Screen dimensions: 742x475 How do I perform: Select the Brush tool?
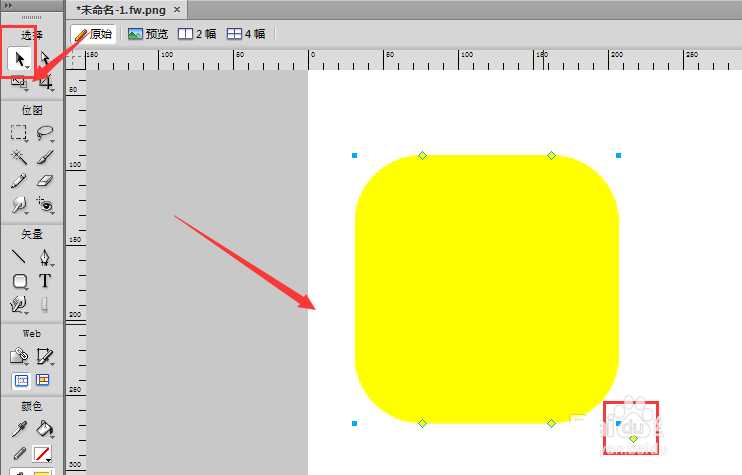point(45,157)
